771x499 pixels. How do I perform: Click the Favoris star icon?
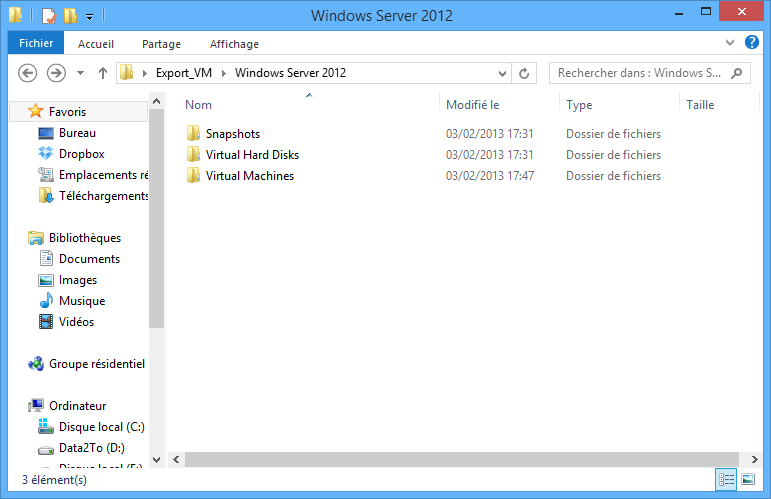pyautogui.click(x=35, y=111)
